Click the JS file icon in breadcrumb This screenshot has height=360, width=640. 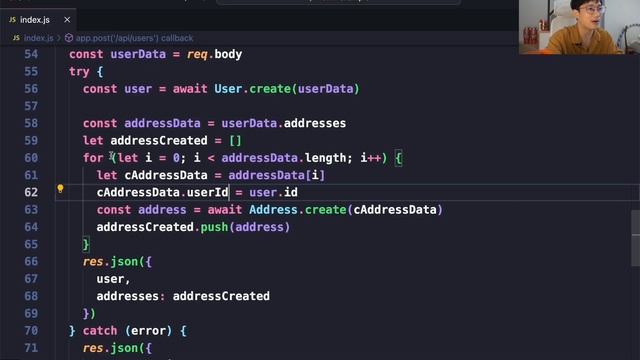[16, 38]
